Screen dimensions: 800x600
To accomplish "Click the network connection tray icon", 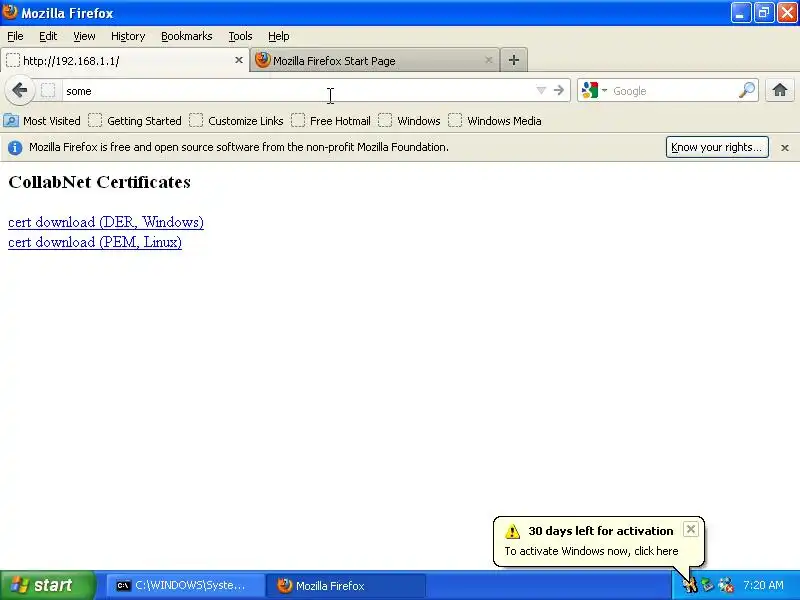I will click(x=726, y=585).
